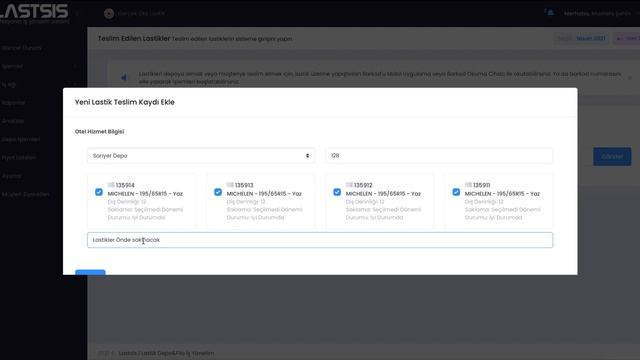Open İşlemler in the sidebar
The height and width of the screenshot is (360, 640).
point(12,66)
